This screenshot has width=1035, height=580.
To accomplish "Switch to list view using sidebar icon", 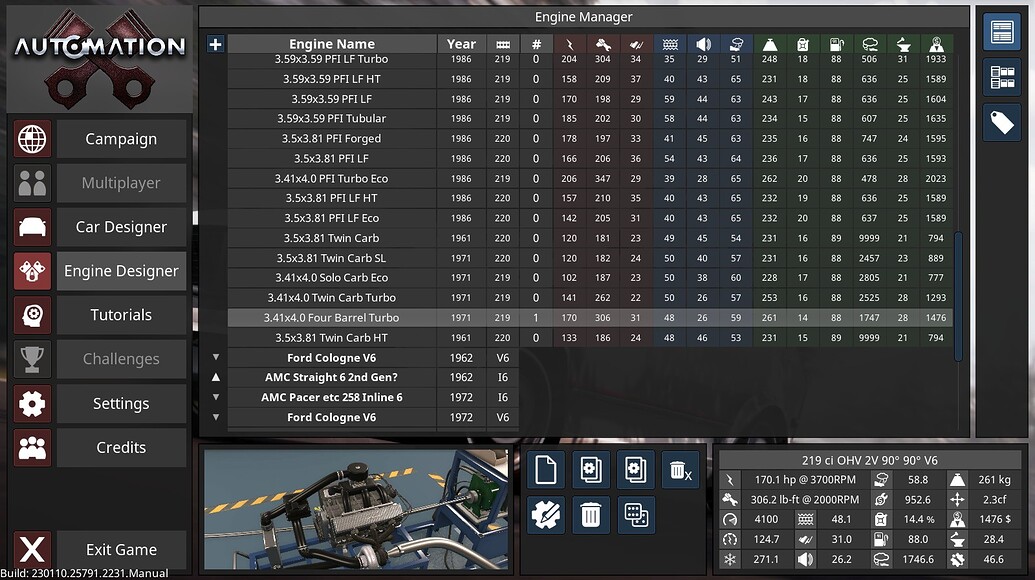I will 1001,32.
